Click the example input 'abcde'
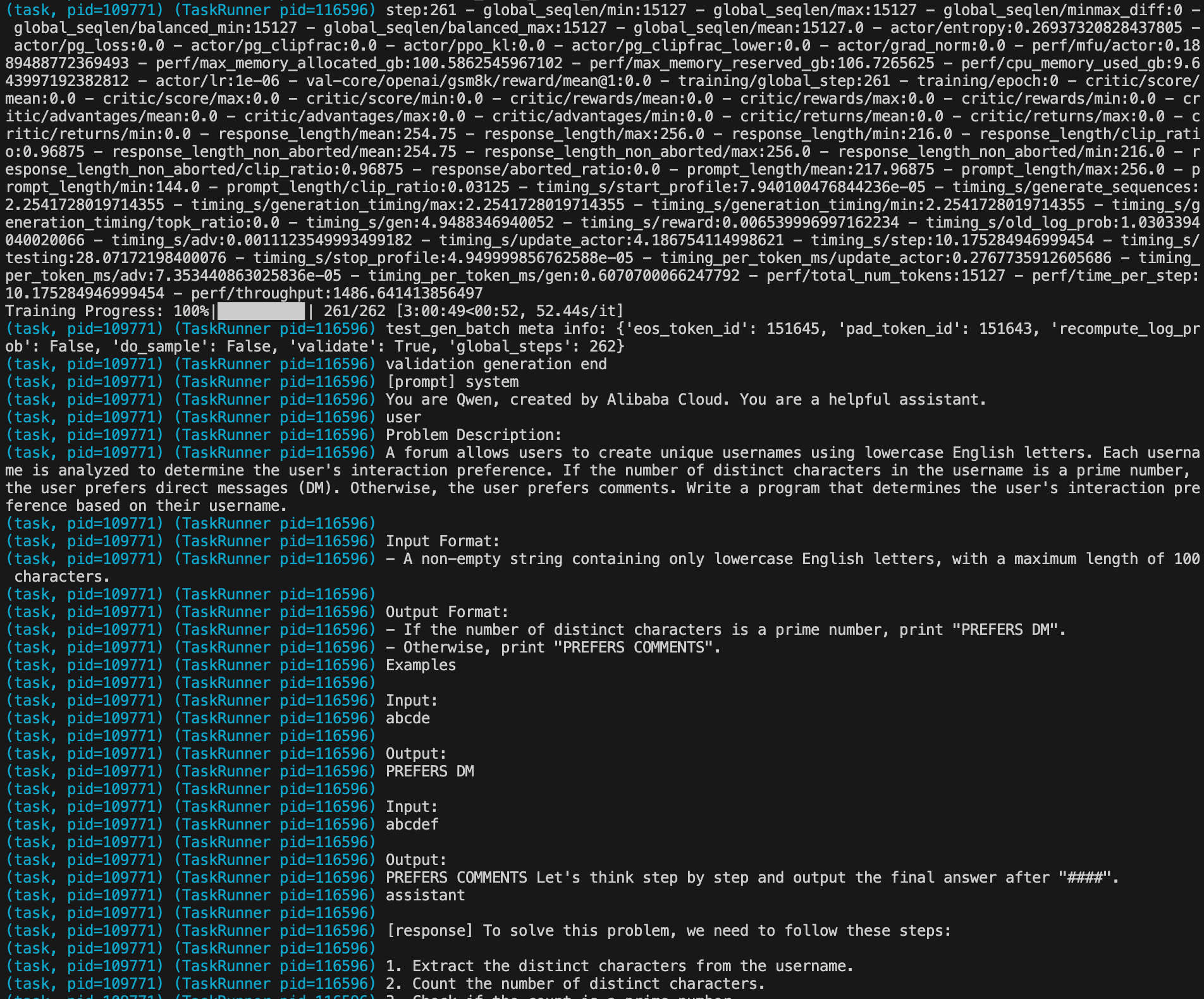The image size is (1204, 999). pyautogui.click(x=408, y=718)
